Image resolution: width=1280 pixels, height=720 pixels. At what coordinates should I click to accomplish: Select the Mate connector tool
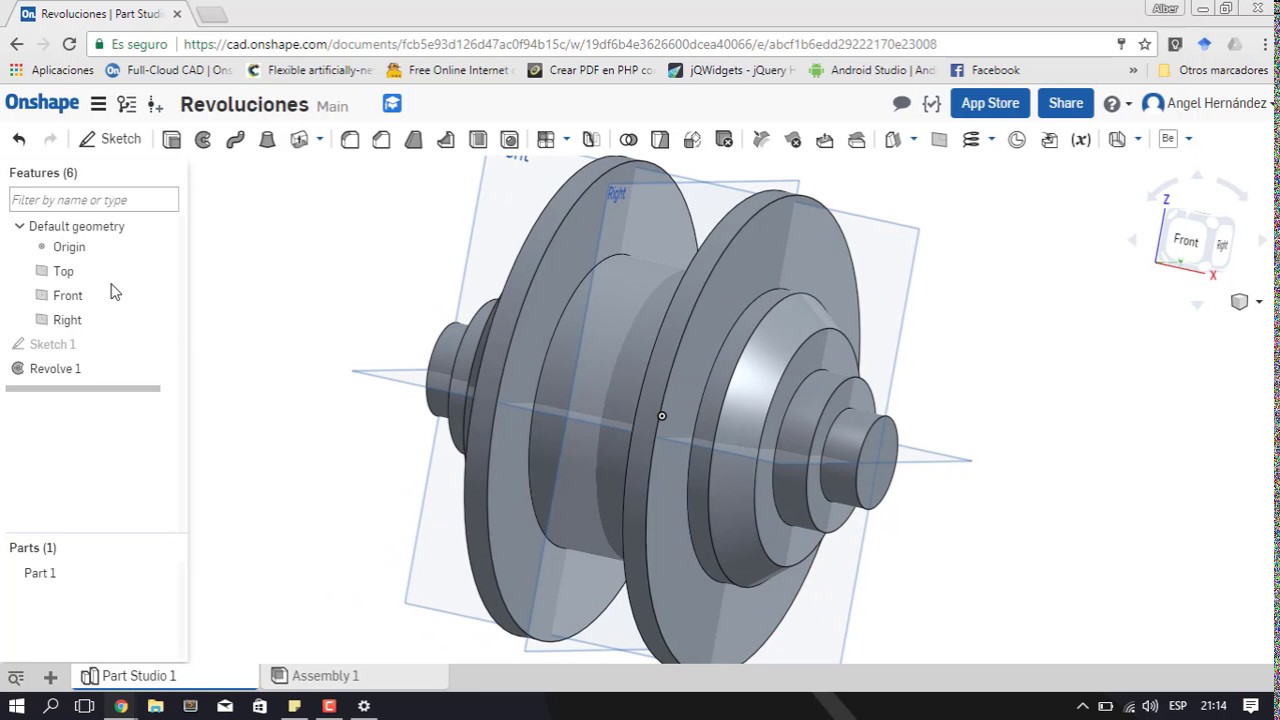pos(1017,140)
